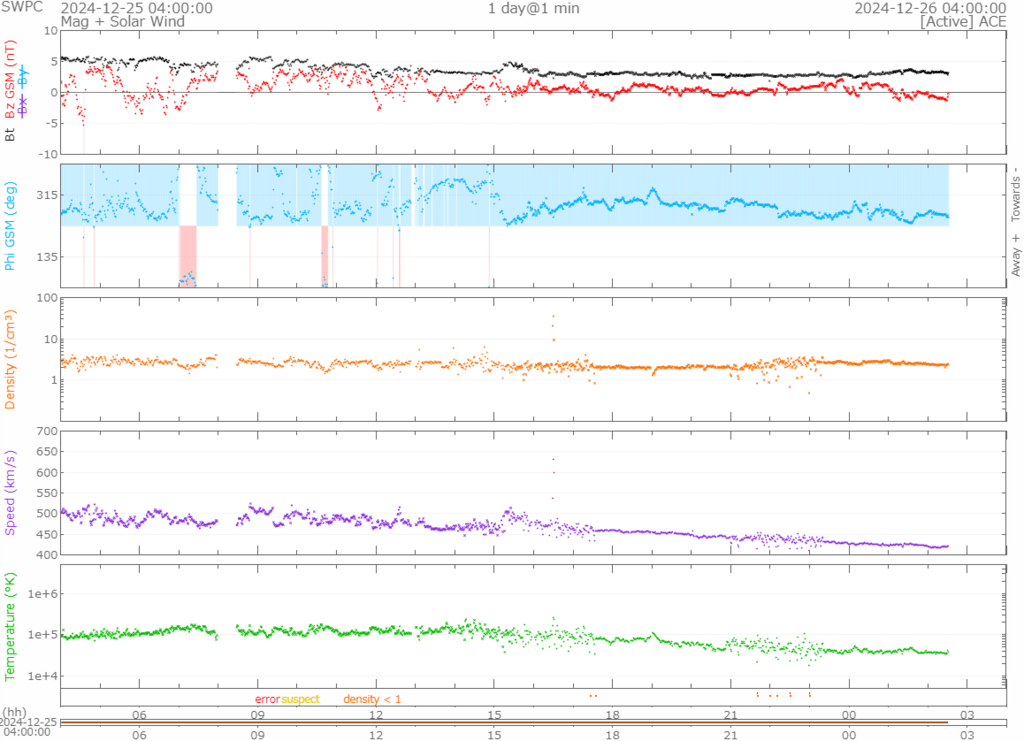Click the SWPC label in top-left corner
The height and width of the screenshot is (741, 1024).
pos(21,8)
